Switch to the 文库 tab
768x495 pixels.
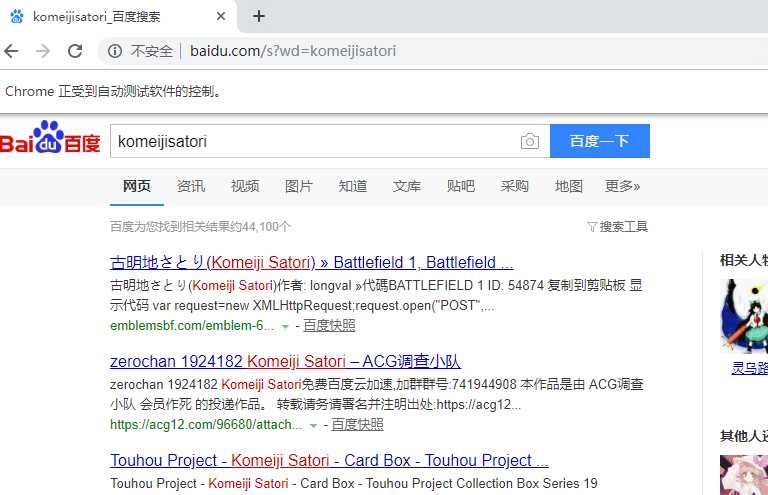407,186
